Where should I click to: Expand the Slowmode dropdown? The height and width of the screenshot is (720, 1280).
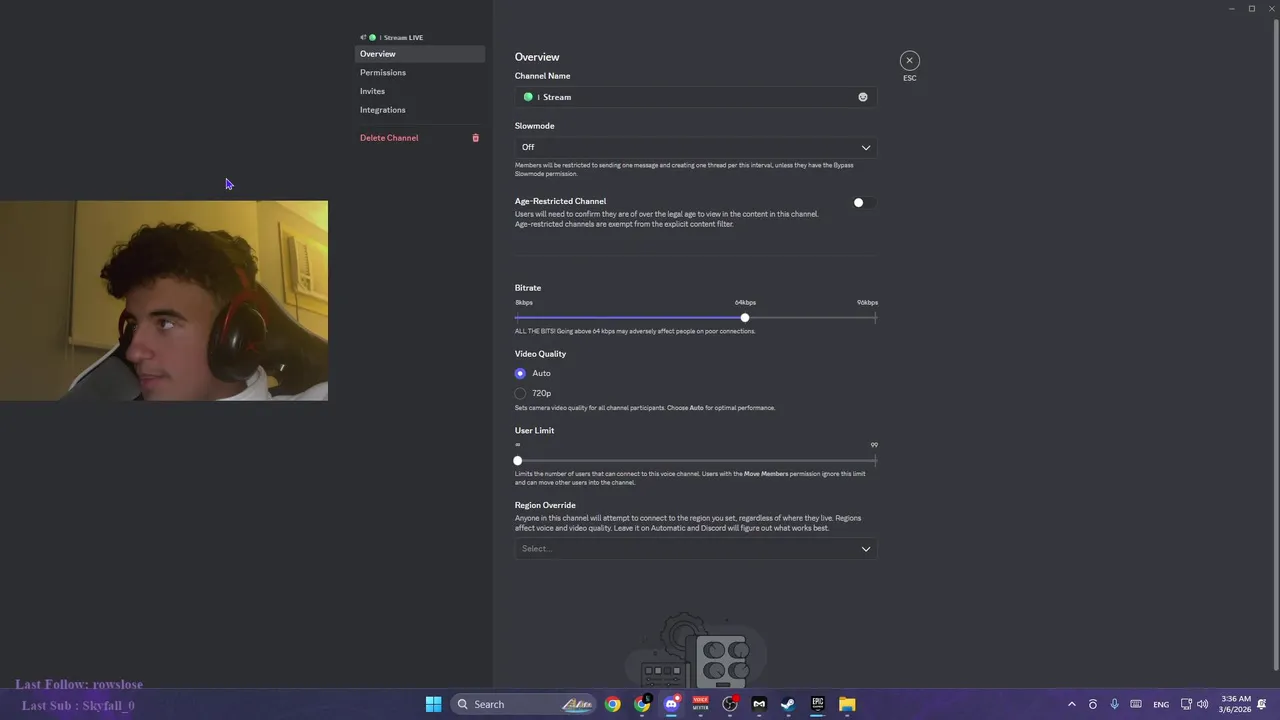(695, 147)
